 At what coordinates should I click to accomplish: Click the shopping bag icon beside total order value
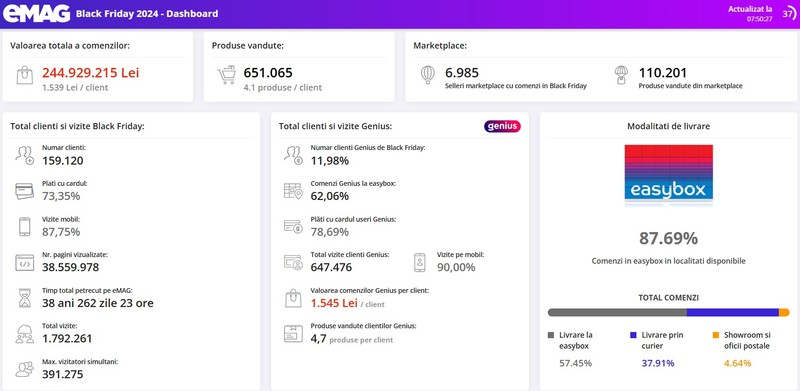24,76
